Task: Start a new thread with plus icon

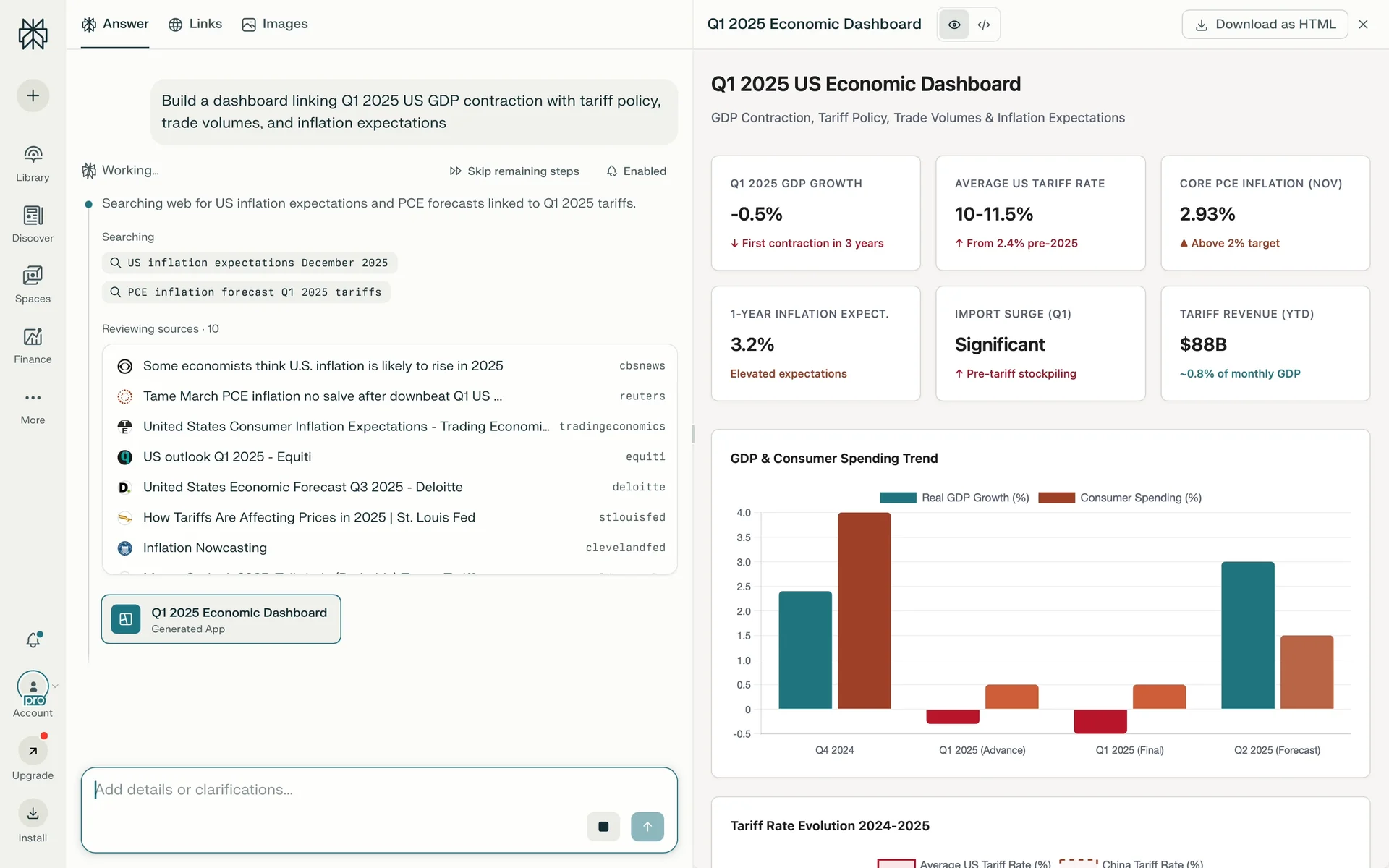Action: (33, 95)
